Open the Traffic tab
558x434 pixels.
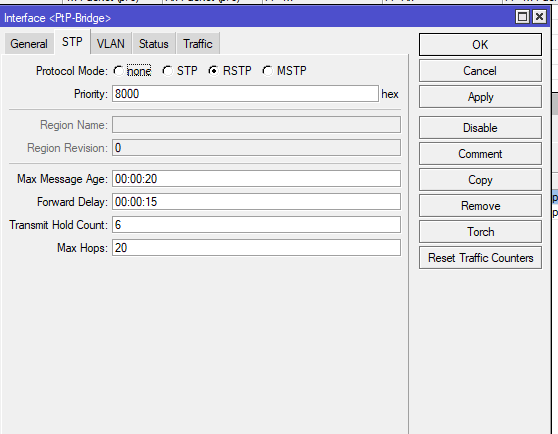pyautogui.click(x=198, y=44)
